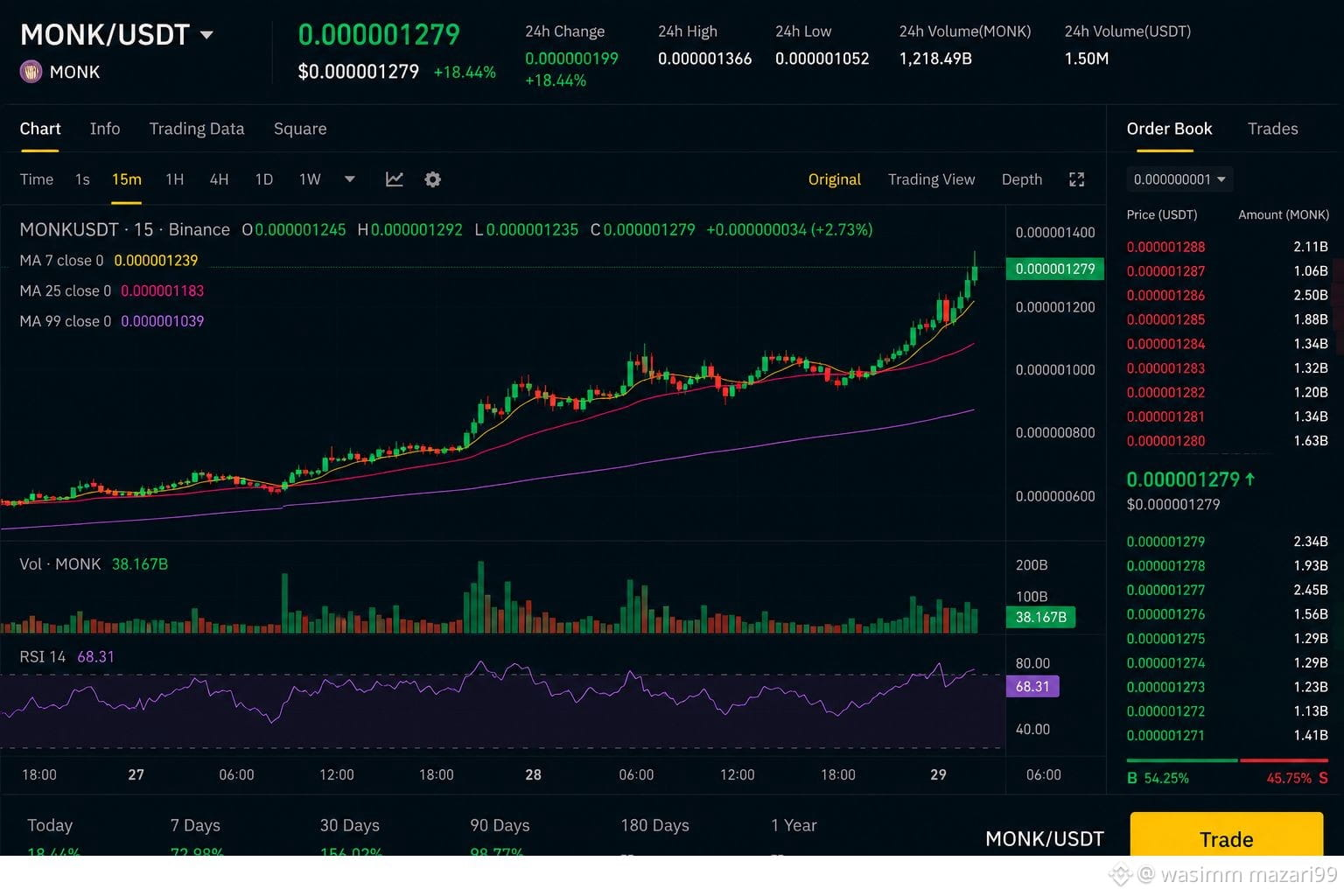The height and width of the screenshot is (896, 1344).
Task: Click the 24h High value 0.000001366
Action: [704, 59]
